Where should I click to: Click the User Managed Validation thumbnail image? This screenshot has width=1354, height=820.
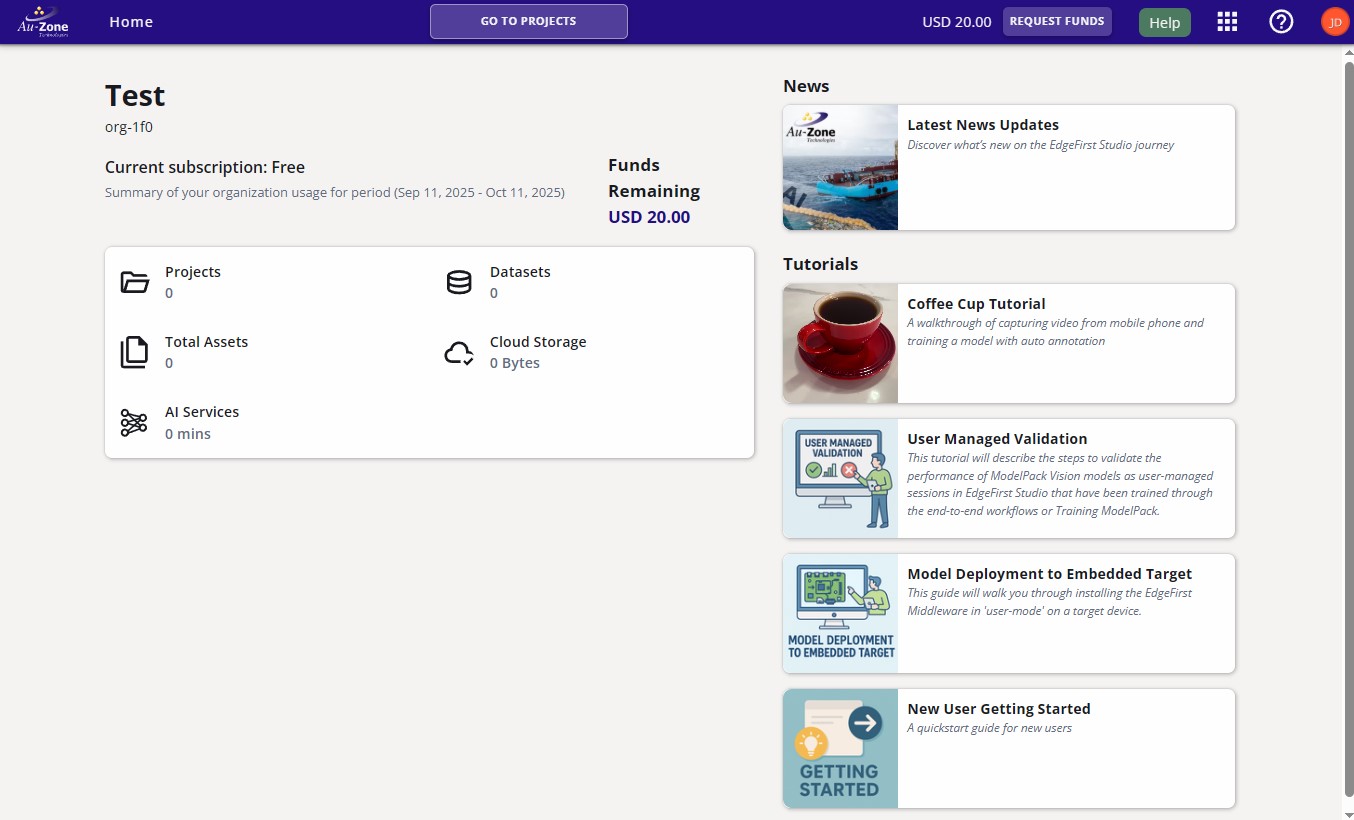pyautogui.click(x=840, y=479)
